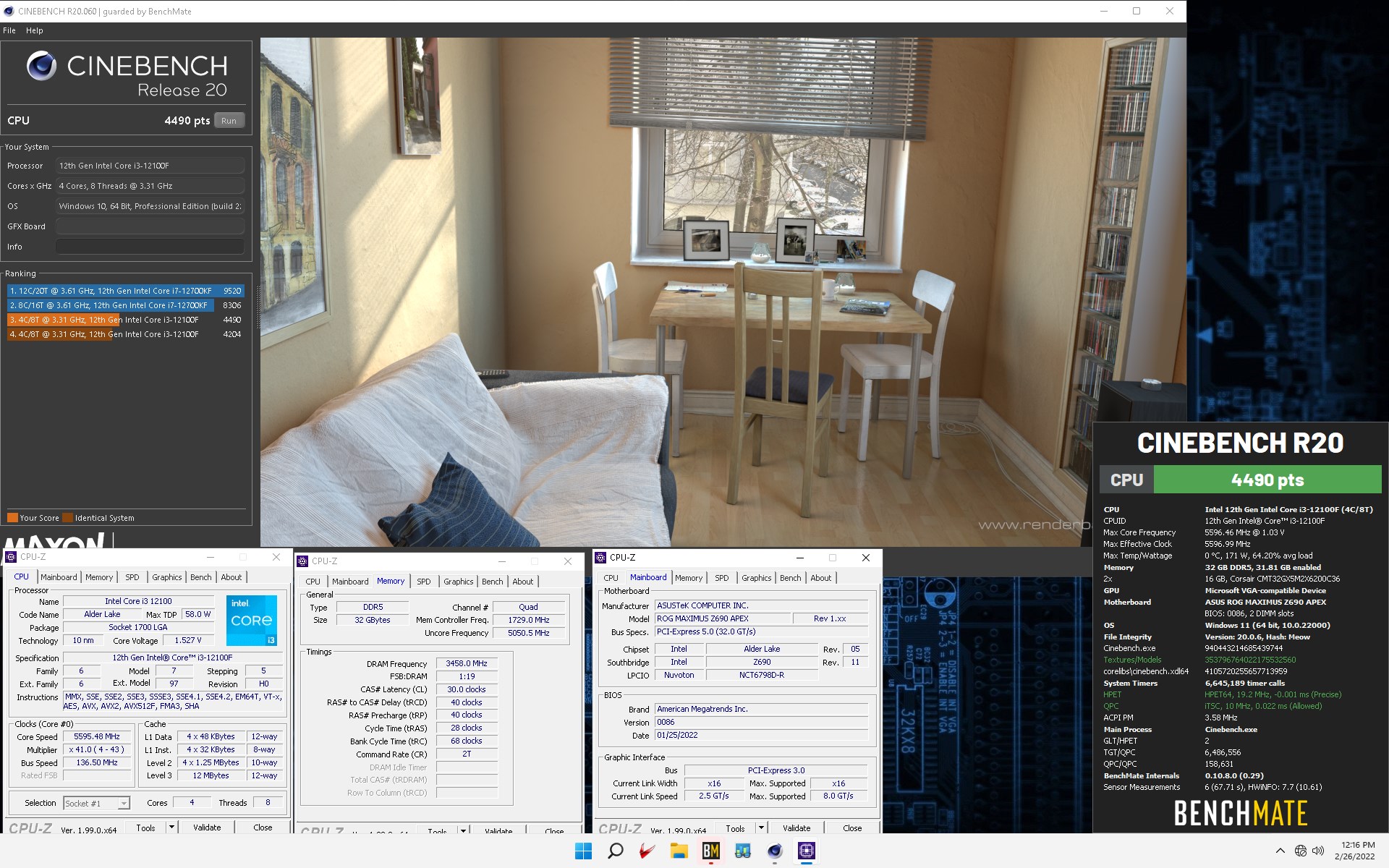Click the left CPU-Z window title icon
This screenshot has width=1389, height=868.
(x=11, y=557)
